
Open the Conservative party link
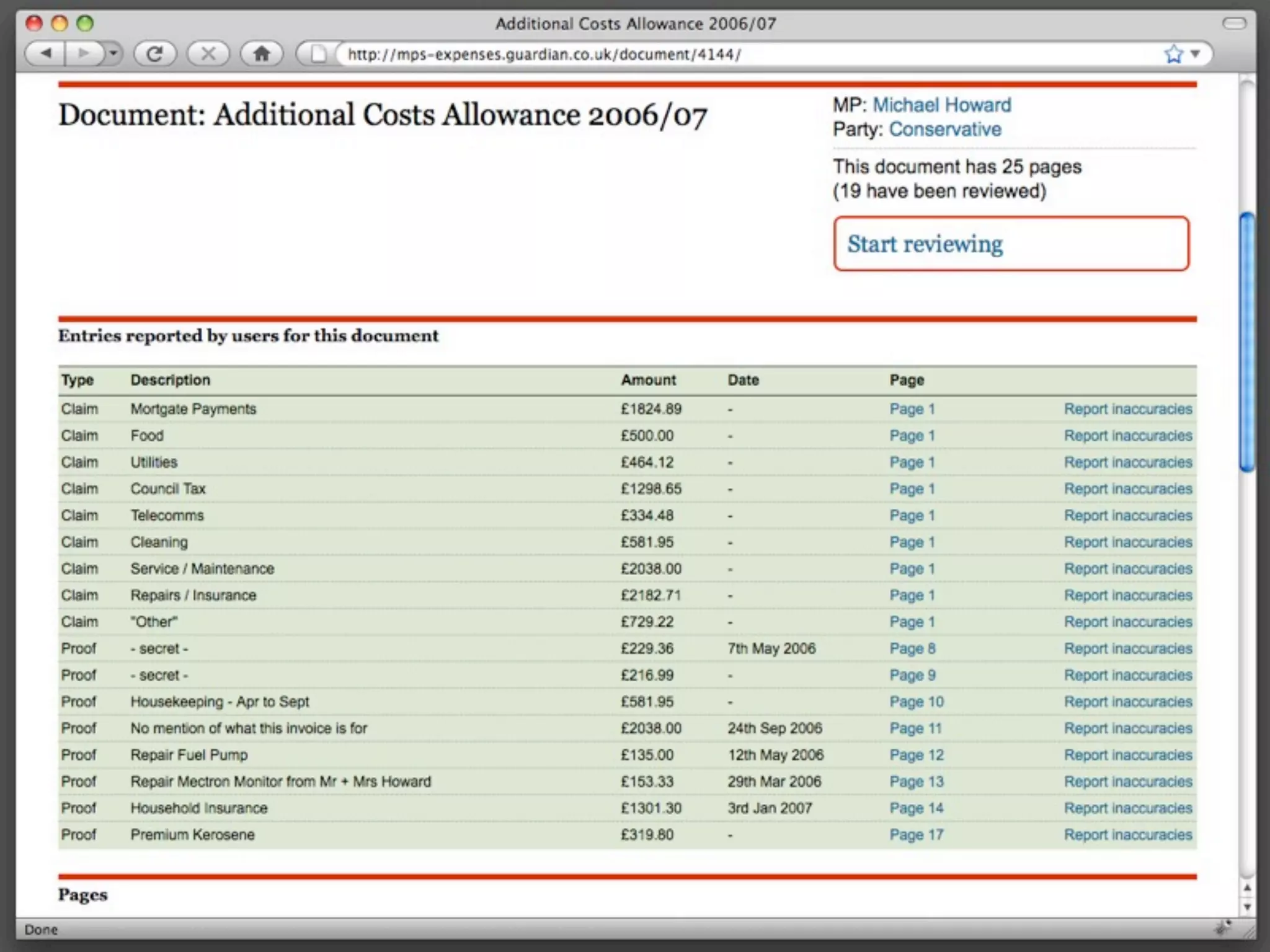[x=945, y=130]
